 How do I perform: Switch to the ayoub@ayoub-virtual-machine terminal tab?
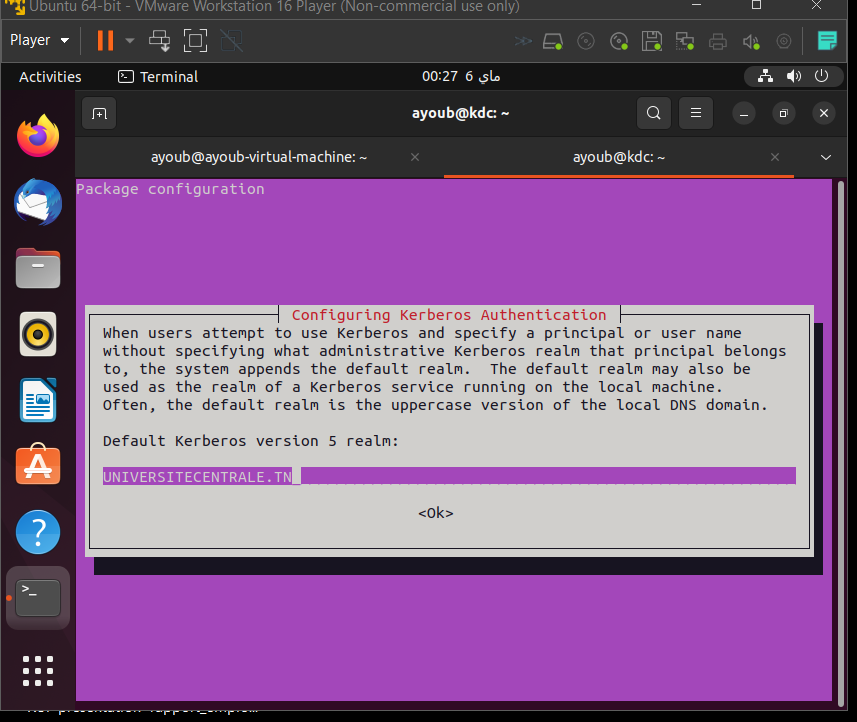260,157
